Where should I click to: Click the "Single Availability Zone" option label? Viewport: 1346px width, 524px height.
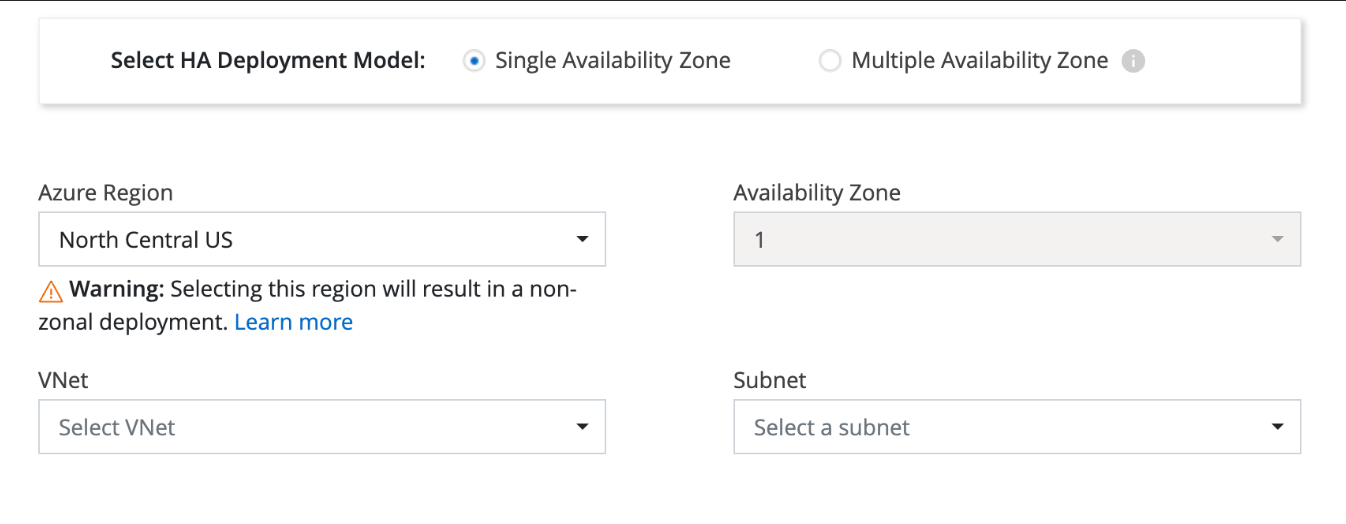[x=612, y=61]
